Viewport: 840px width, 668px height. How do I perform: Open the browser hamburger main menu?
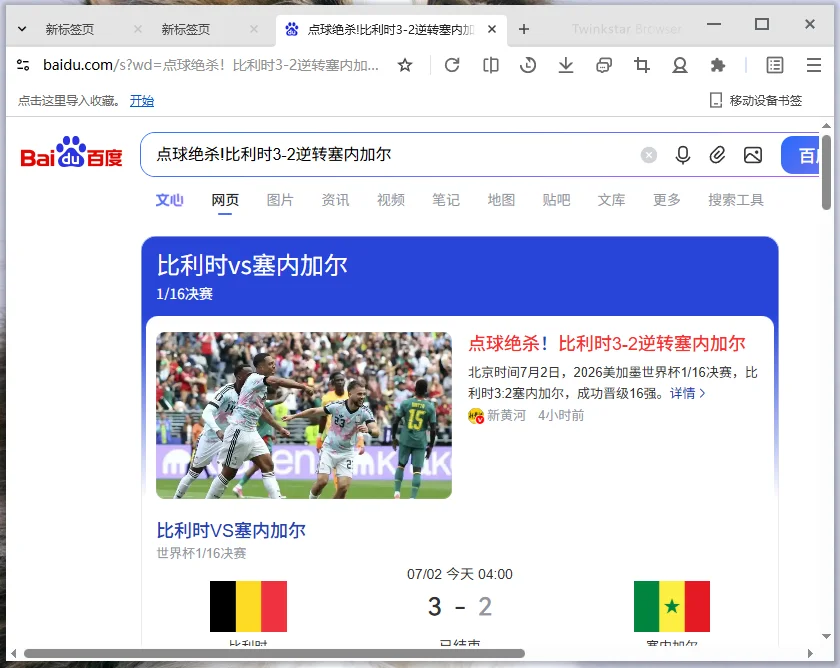tap(814, 65)
